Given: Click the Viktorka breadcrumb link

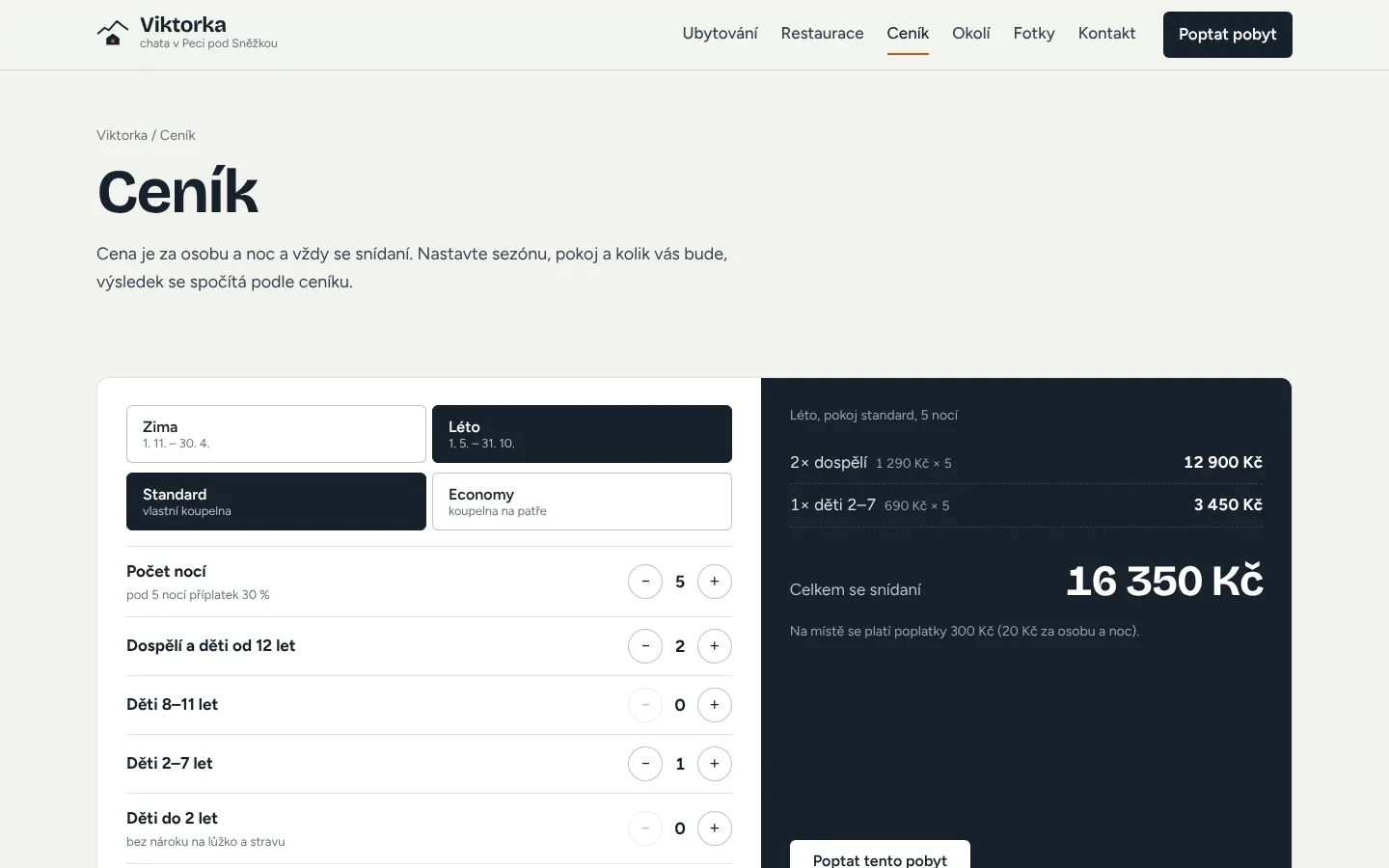Looking at the screenshot, I should pos(122,135).
